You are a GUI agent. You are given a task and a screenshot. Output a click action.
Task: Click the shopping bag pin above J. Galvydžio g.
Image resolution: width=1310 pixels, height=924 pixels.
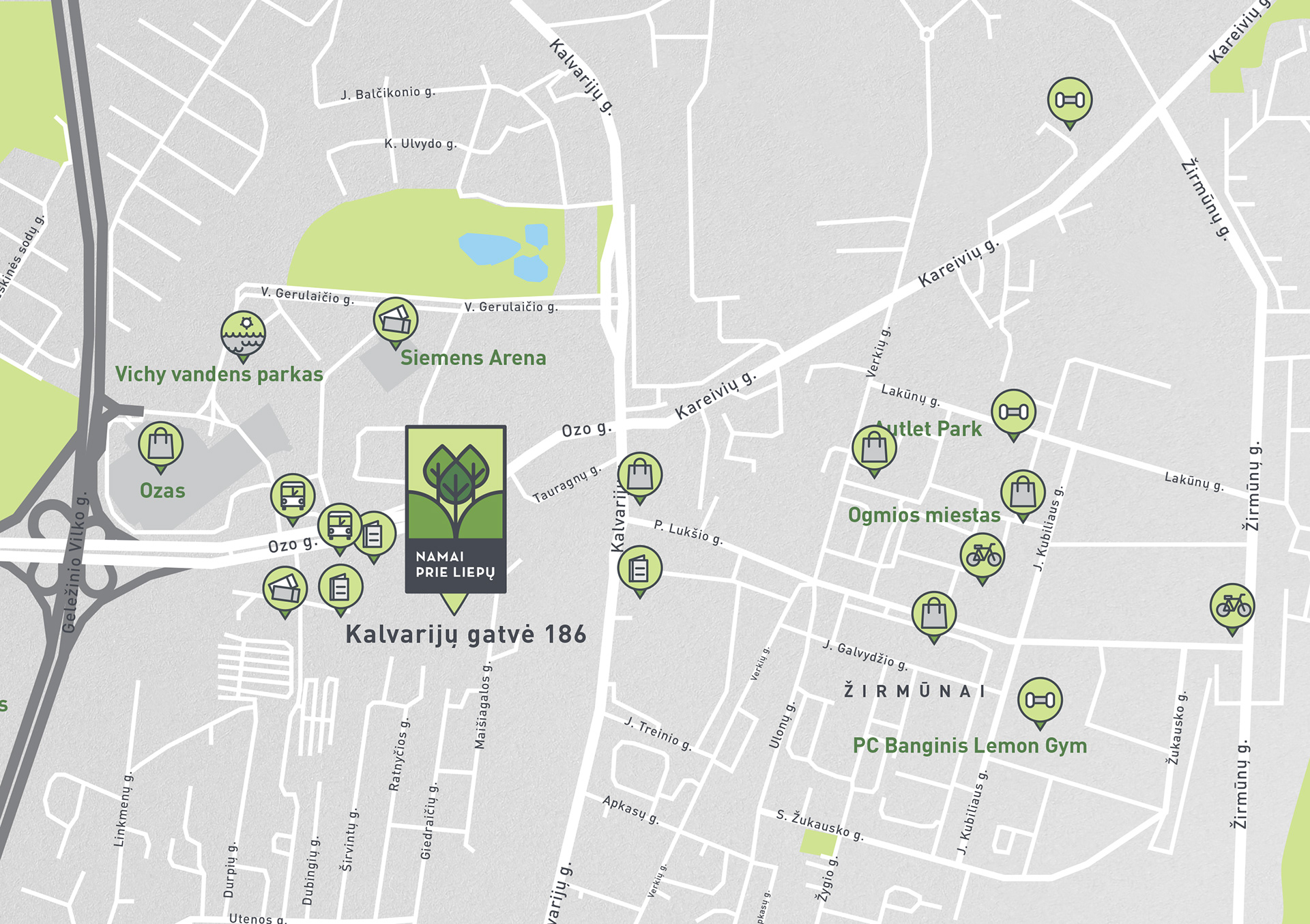click(934, 617)
